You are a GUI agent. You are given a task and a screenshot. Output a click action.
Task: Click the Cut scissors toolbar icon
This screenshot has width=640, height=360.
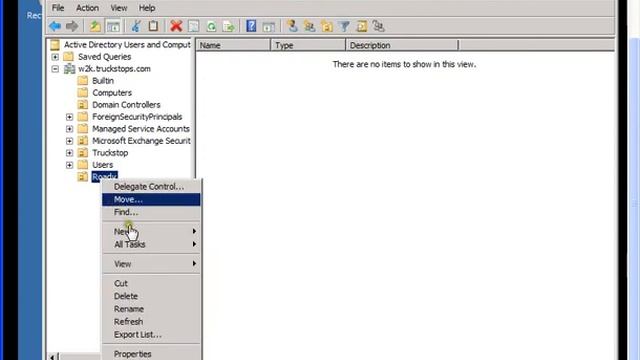coord(136,27)
